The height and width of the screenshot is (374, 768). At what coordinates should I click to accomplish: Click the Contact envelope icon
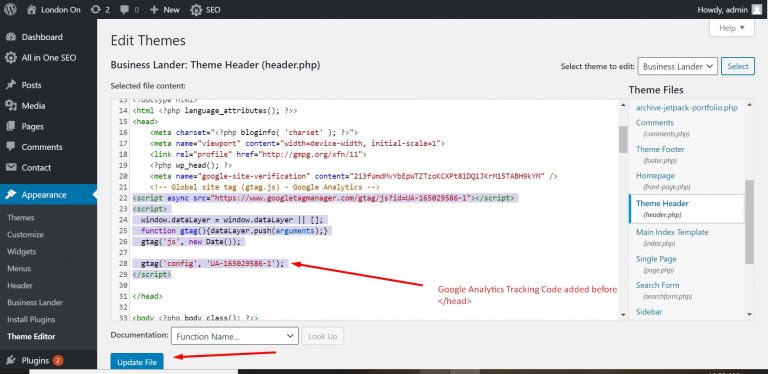coord(11,167)
